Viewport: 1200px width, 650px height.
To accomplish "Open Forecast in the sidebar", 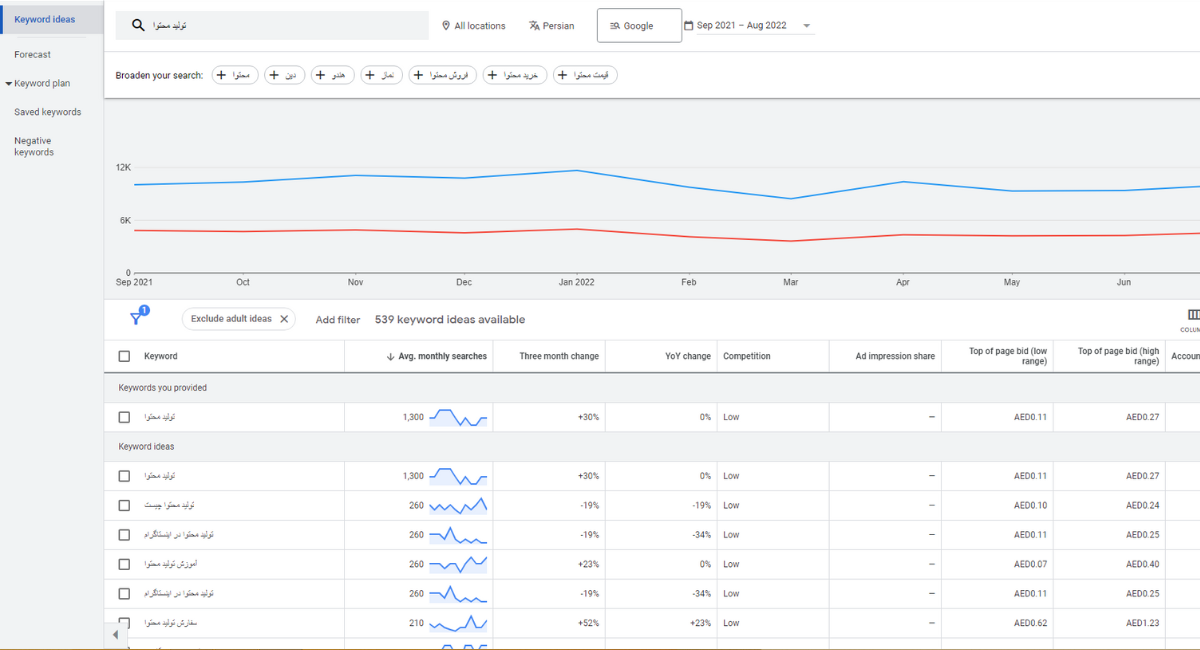I will (x=33, y=55).
